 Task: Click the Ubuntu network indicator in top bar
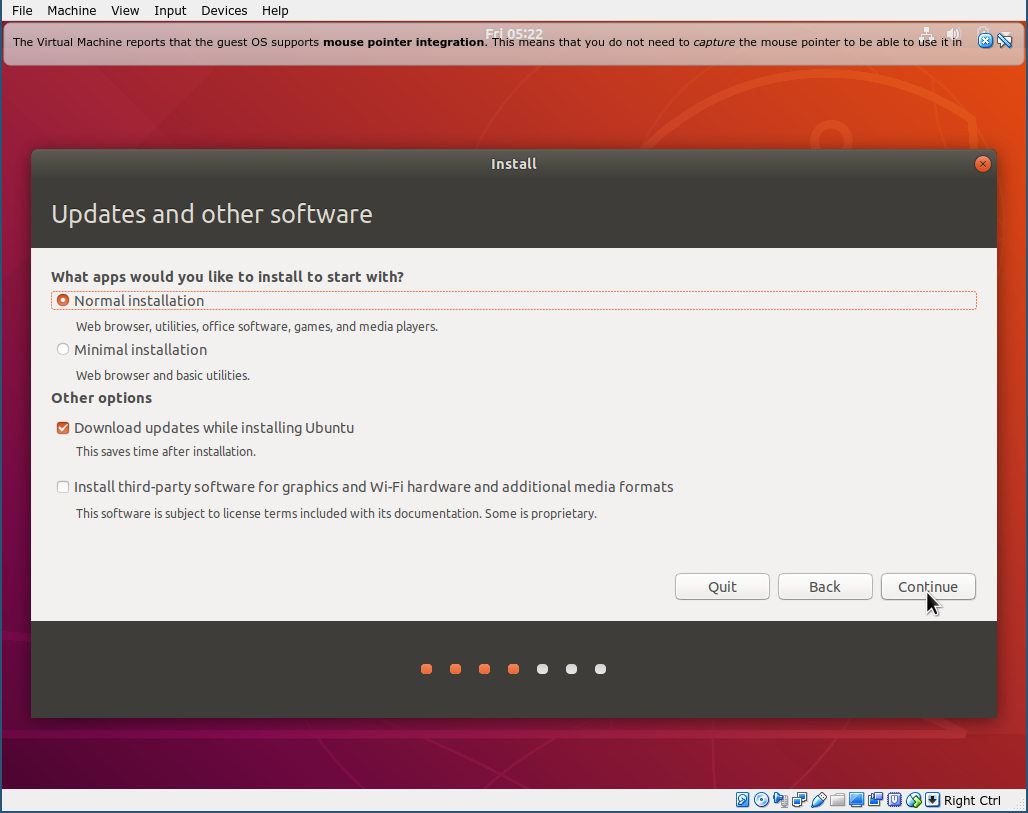[x=926, y=33]
